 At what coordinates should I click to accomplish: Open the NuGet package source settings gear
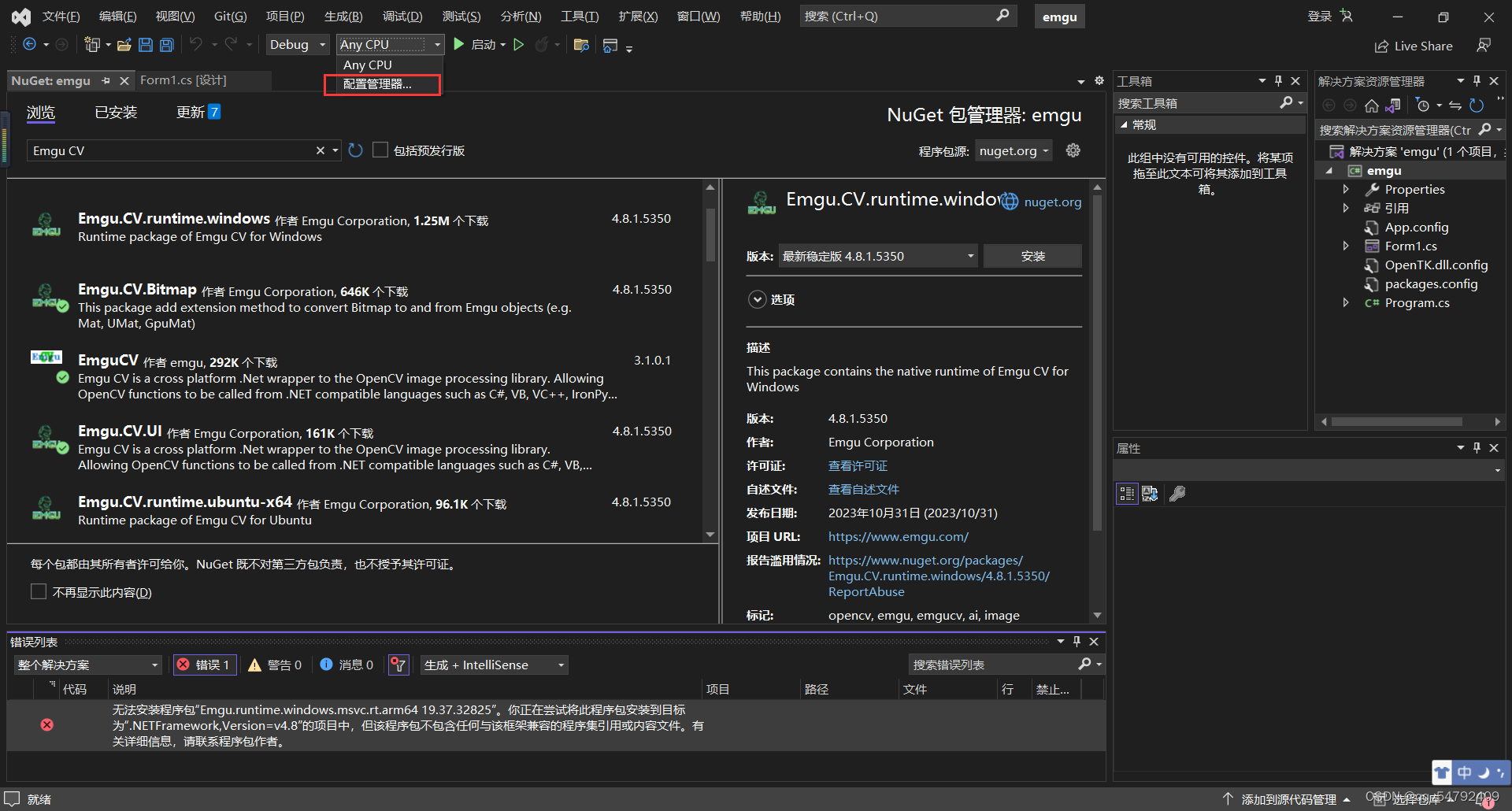(1073, 150)
